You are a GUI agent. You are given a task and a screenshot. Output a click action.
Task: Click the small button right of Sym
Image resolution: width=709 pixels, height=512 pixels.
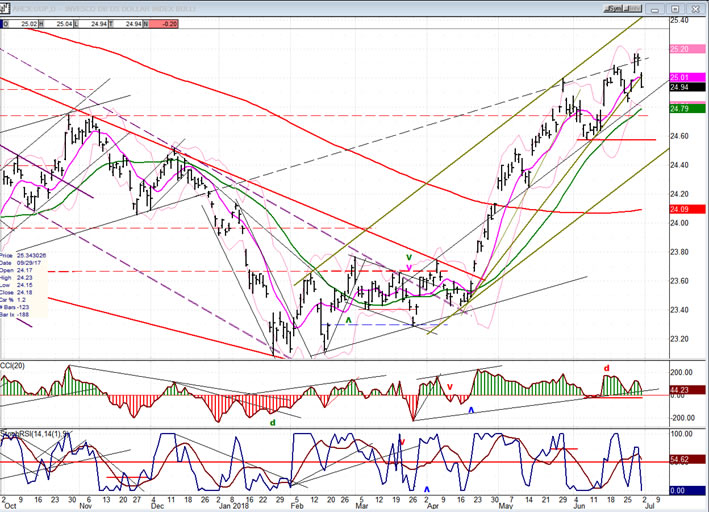[635, 9]
